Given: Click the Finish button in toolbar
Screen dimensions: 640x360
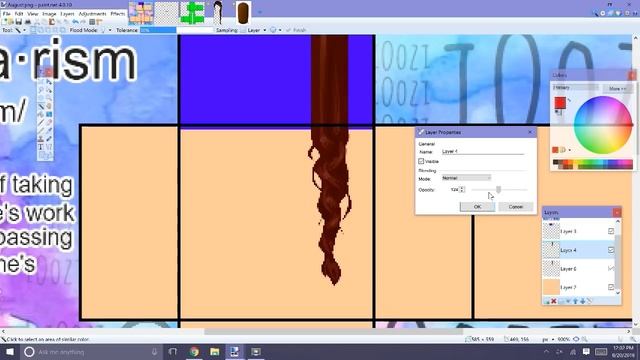Looking at the screenshot, I should coord(296,30).
